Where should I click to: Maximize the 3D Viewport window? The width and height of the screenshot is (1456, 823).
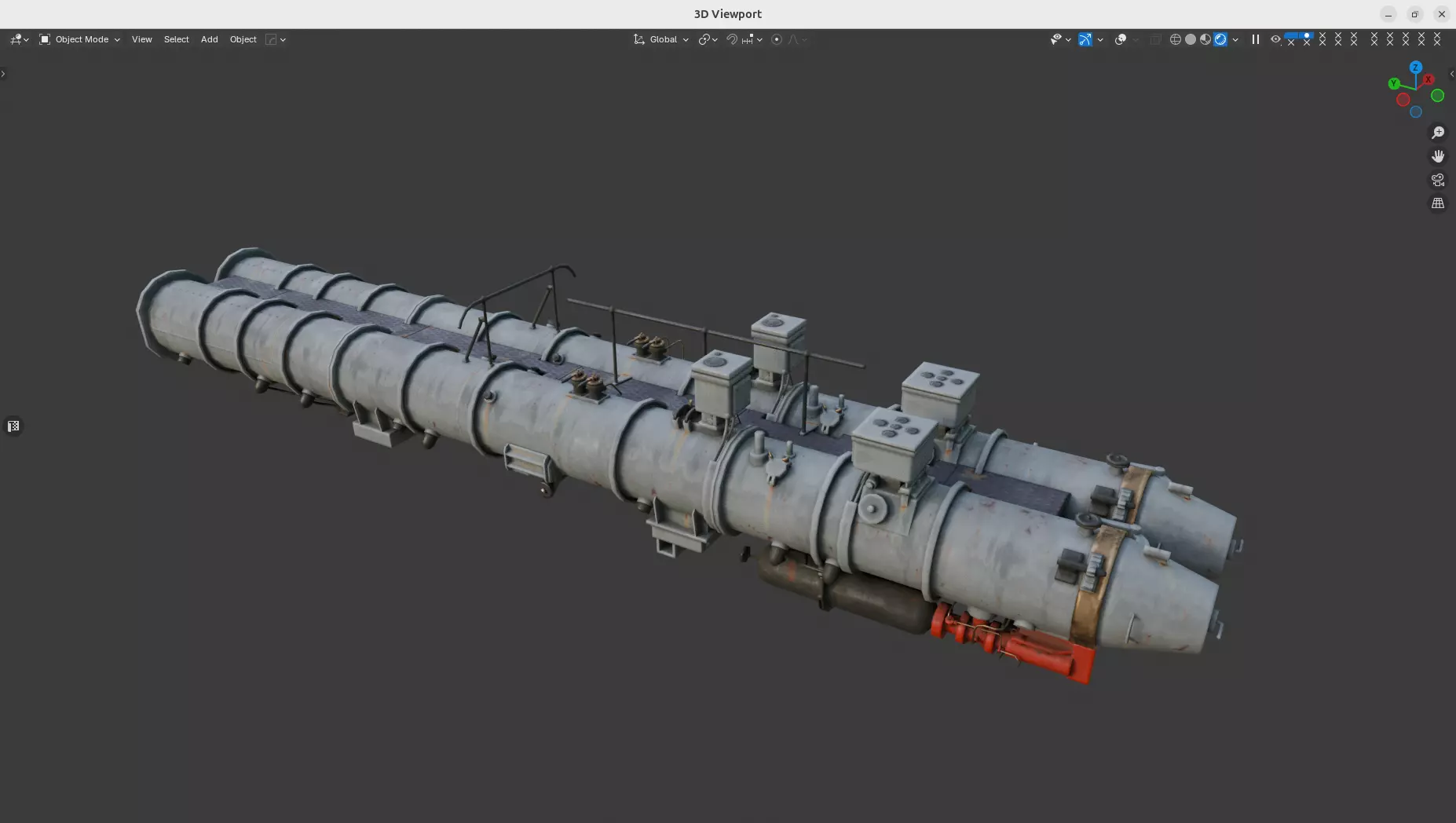1414,14
